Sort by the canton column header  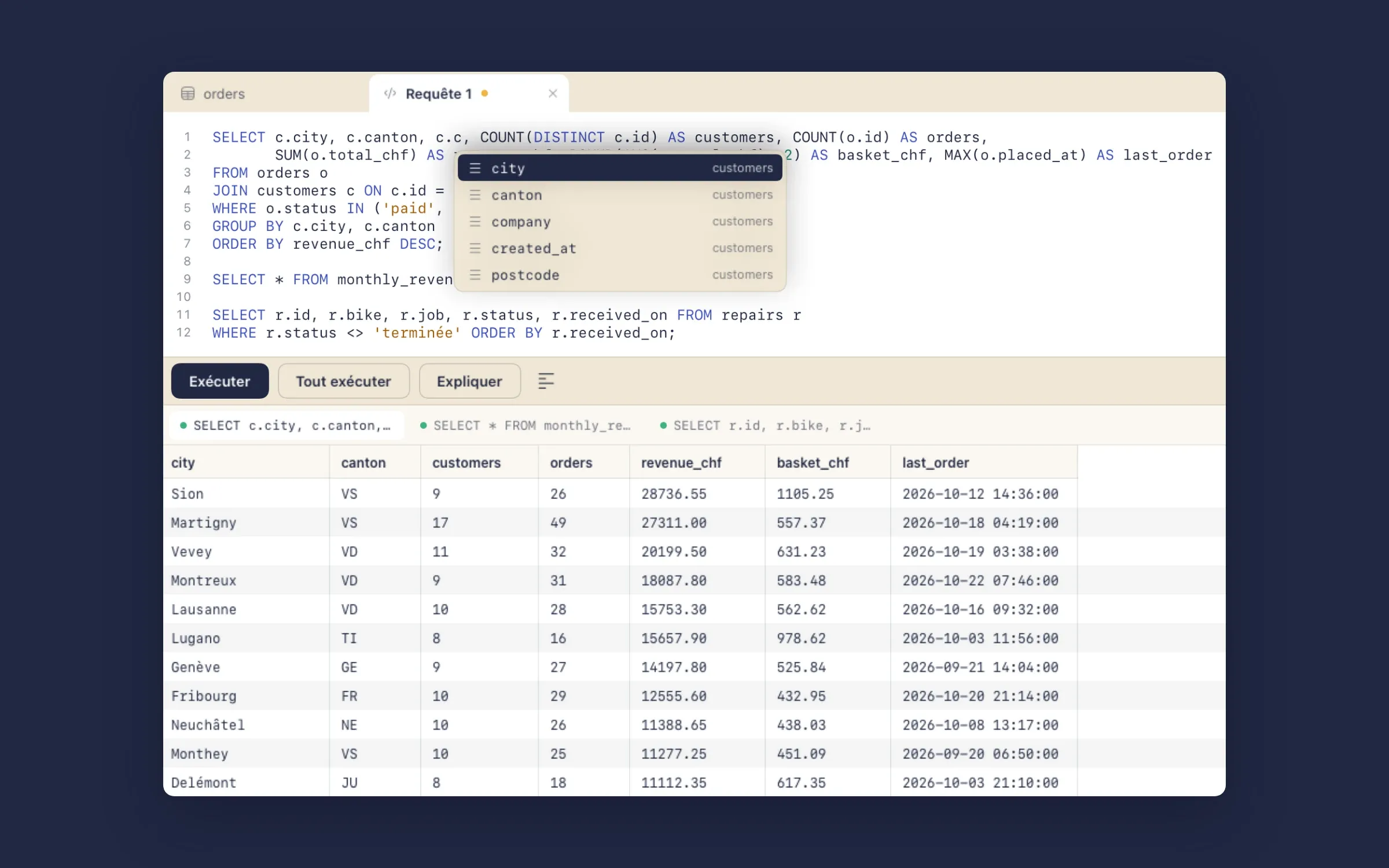click(375, 462)
